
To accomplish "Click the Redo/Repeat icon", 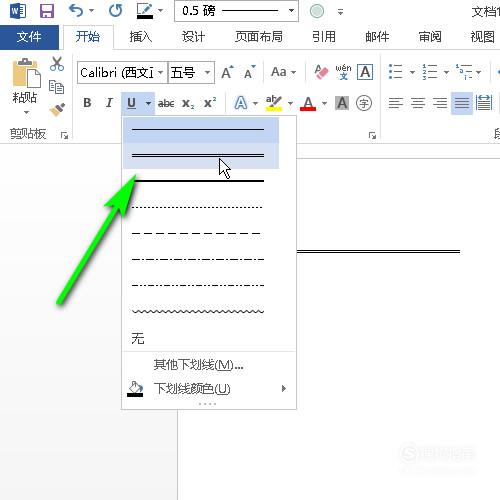I will pyautogui.click(x=115, y=11).
